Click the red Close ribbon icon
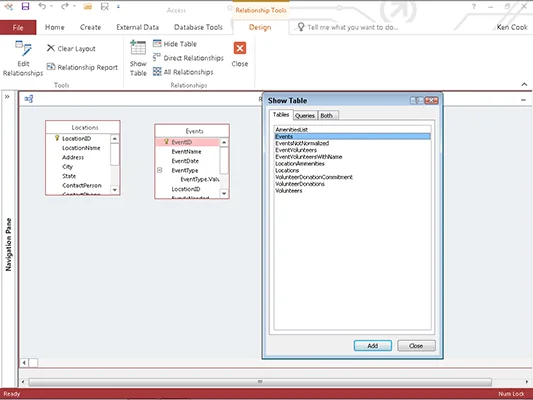 [x=240, y=48]
